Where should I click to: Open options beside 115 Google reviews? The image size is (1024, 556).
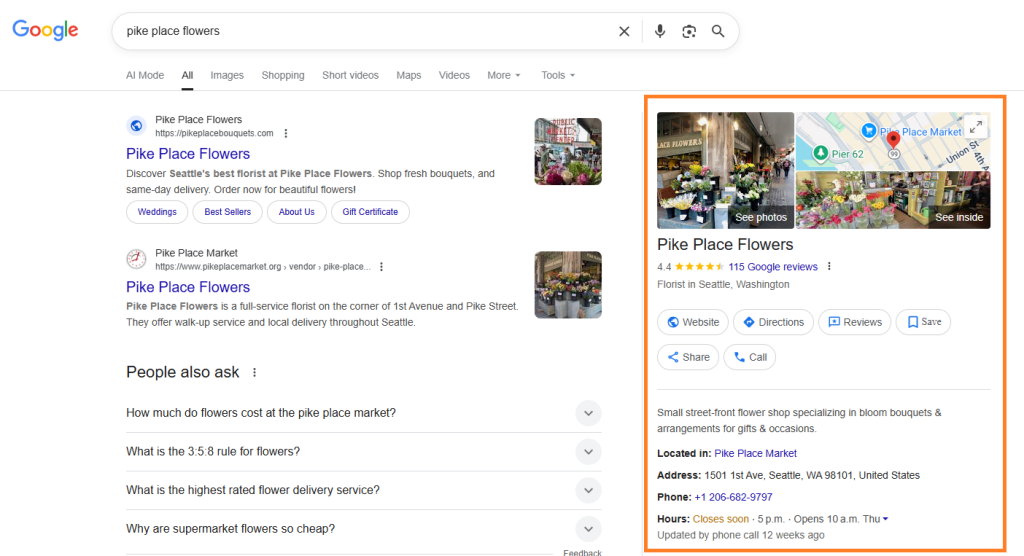point(829,267)
